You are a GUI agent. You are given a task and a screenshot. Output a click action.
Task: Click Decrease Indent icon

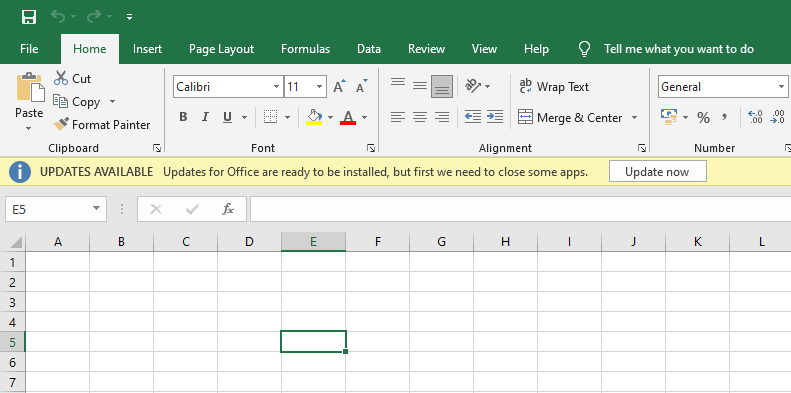coord(473,118)
